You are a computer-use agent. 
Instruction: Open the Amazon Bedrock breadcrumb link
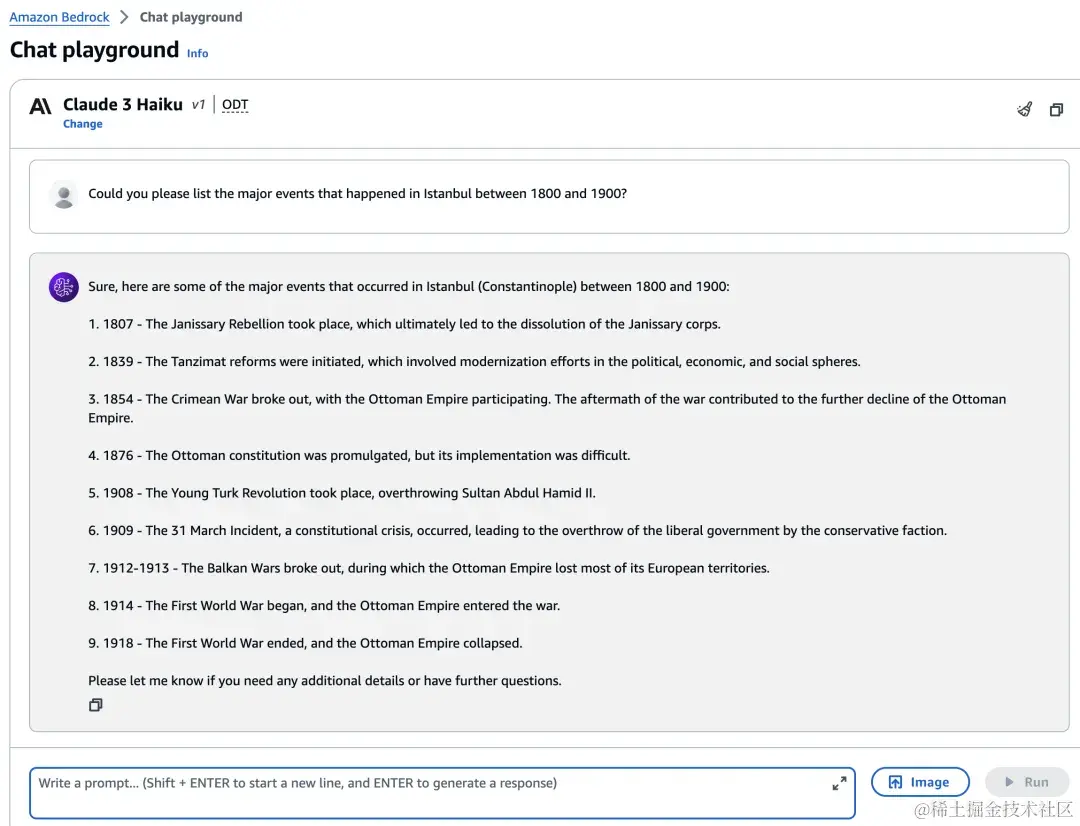tap(59, 17)
